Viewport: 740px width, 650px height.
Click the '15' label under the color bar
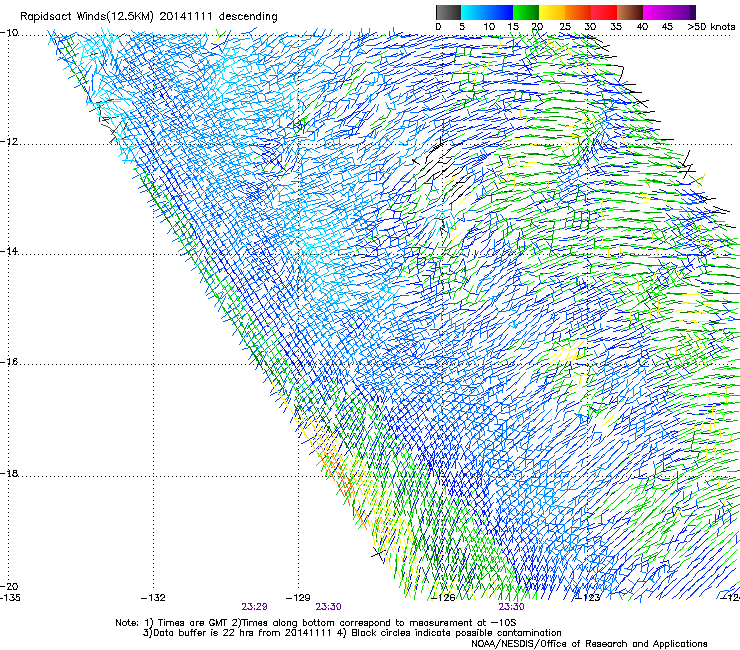pyautogui.click(x=513, y=27)
